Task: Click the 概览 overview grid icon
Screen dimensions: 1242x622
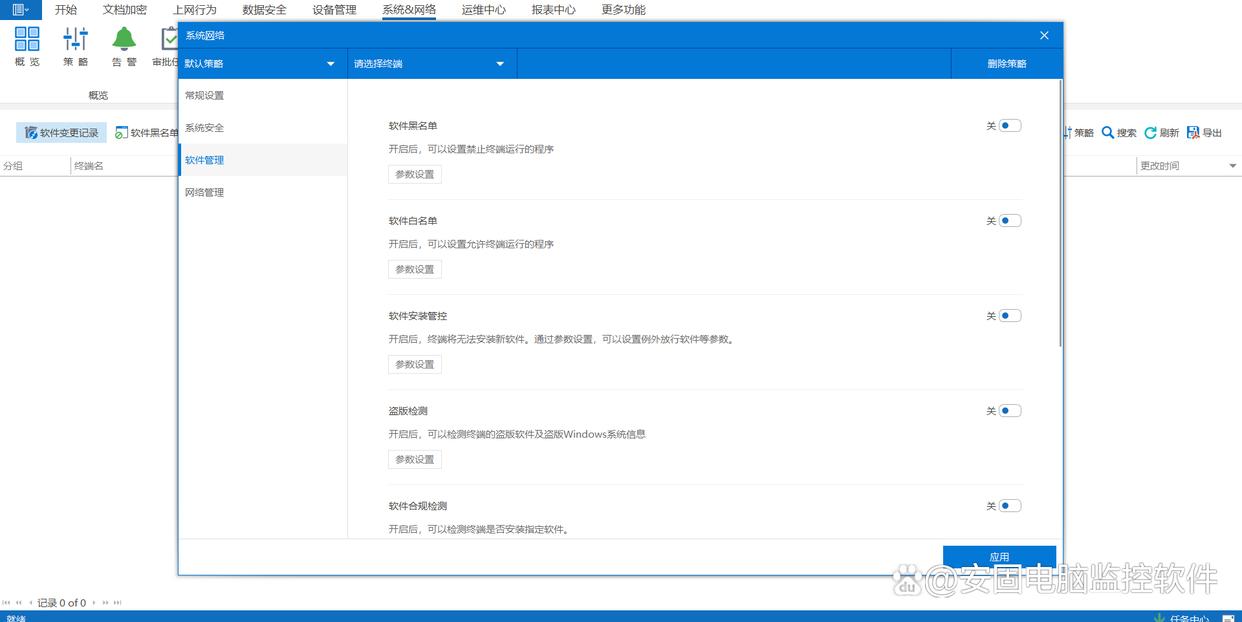Action: tap(27, 40)
